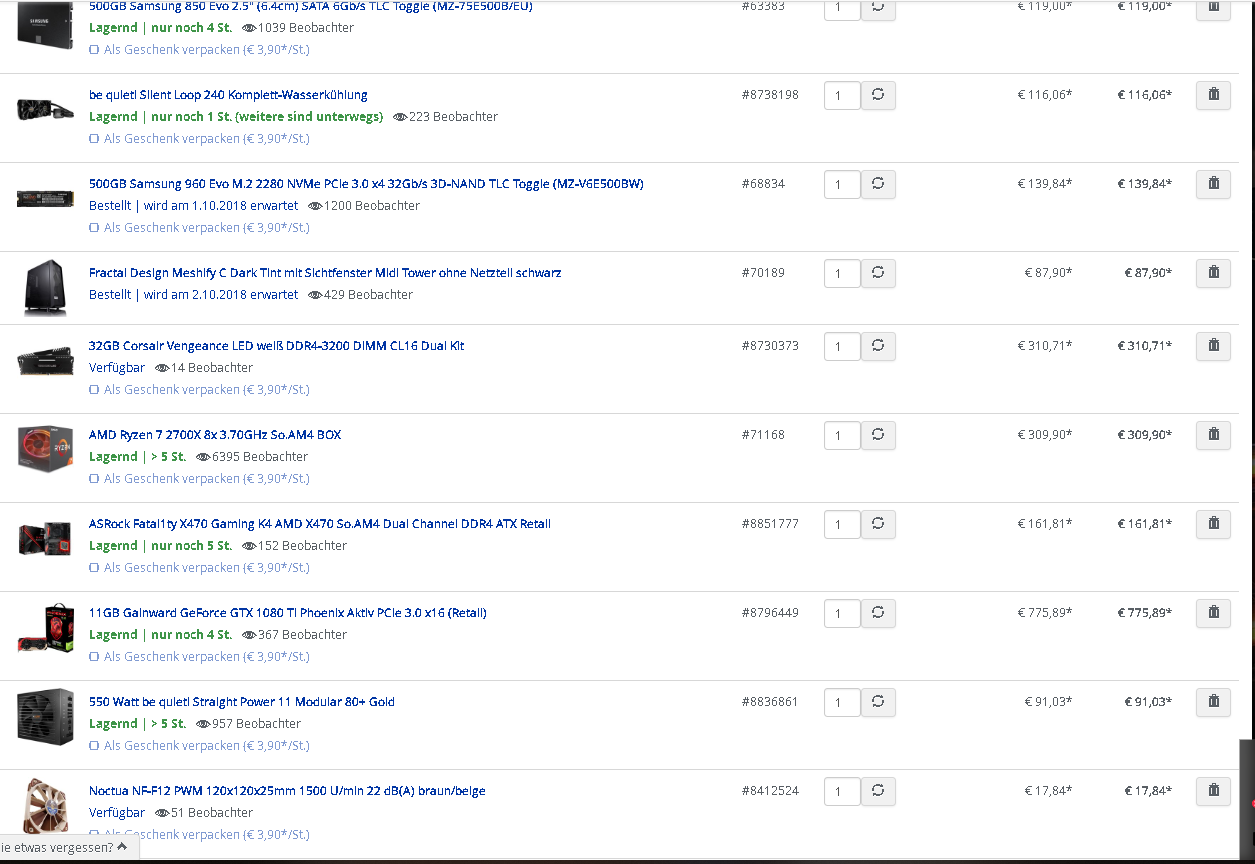Toggle gift wrap for Straight Power 11 PSU
1255x864 pixels.
click(94, 746)
